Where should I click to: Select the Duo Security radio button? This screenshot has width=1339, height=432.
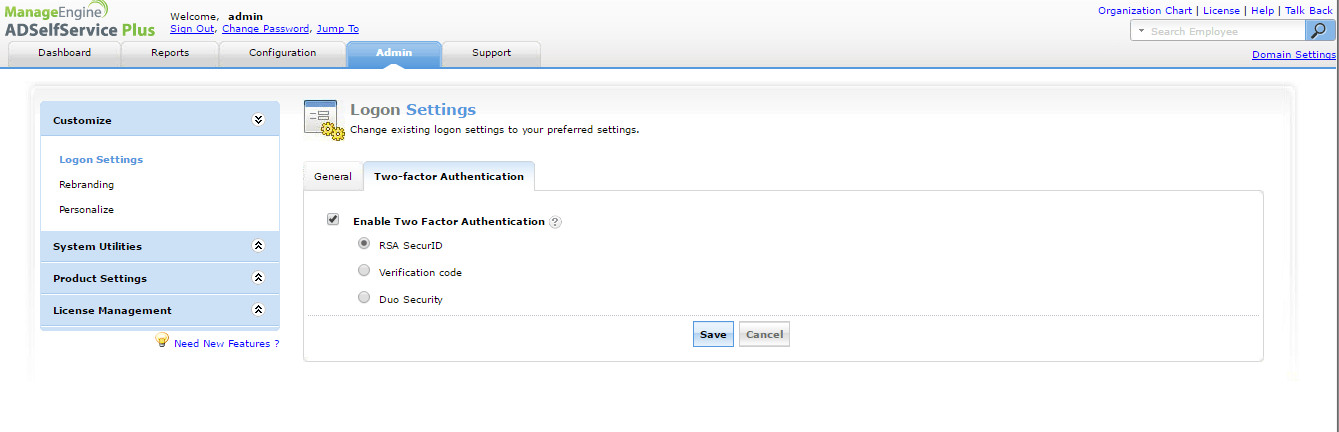tap(364, 298)
